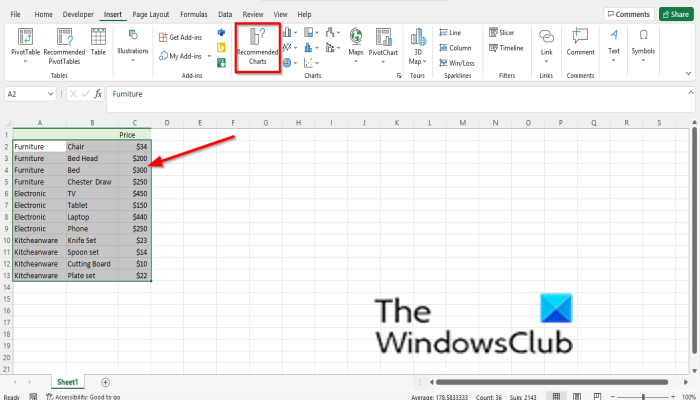Click zoom in plus button

673,396
